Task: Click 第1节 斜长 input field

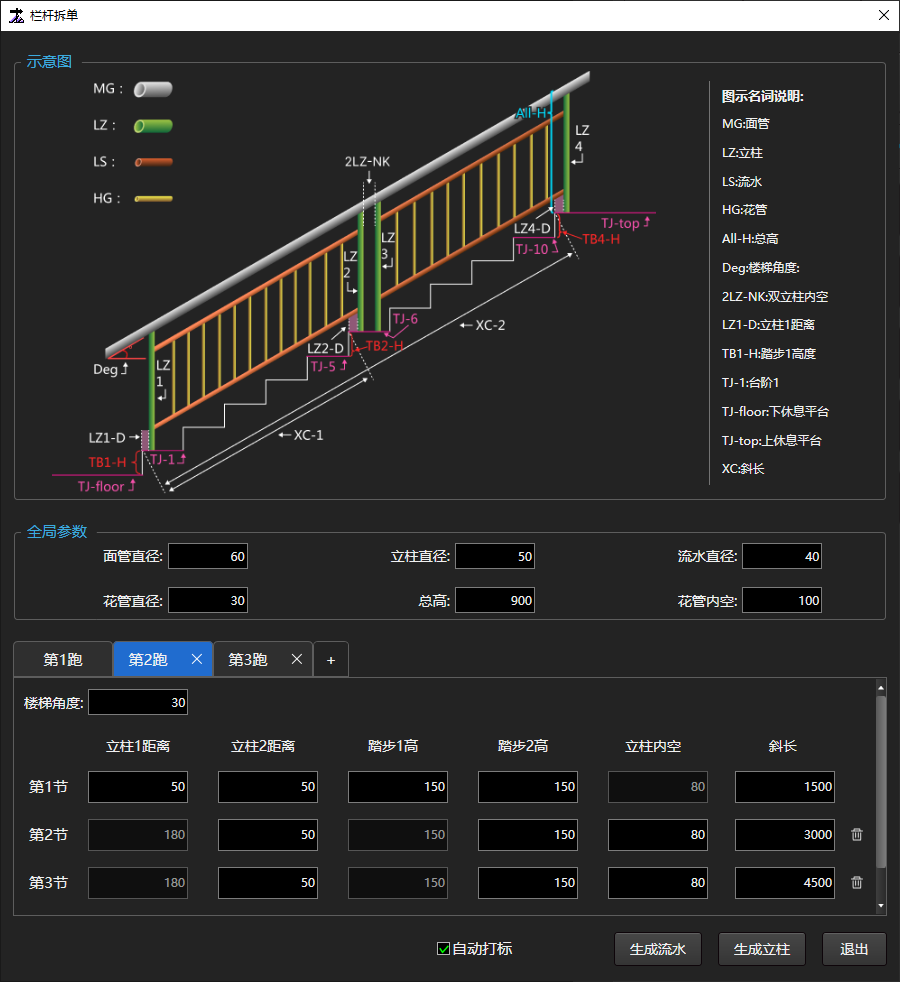Action: (x=785, y=786)
